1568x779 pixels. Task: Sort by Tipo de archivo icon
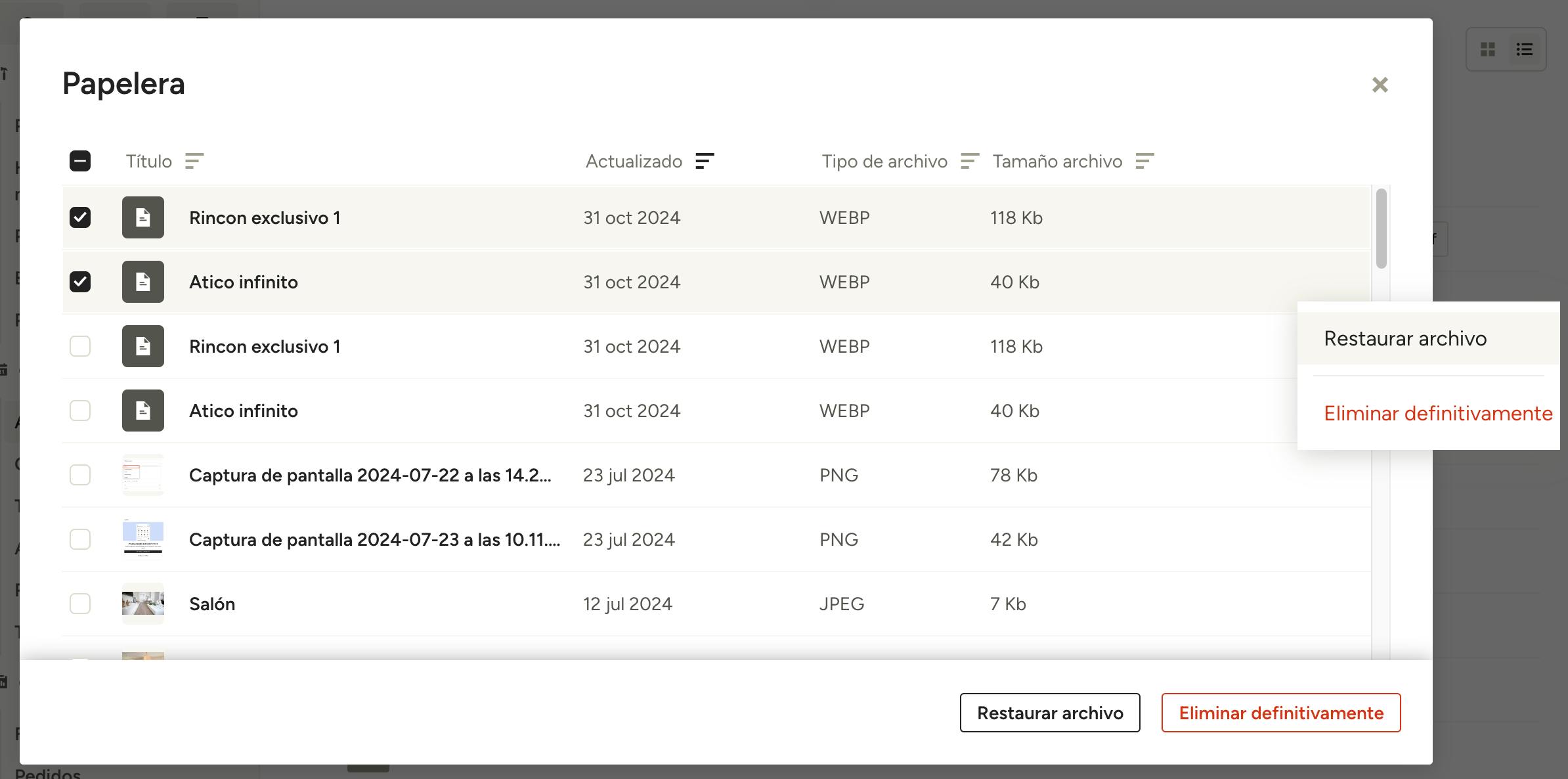970,161
